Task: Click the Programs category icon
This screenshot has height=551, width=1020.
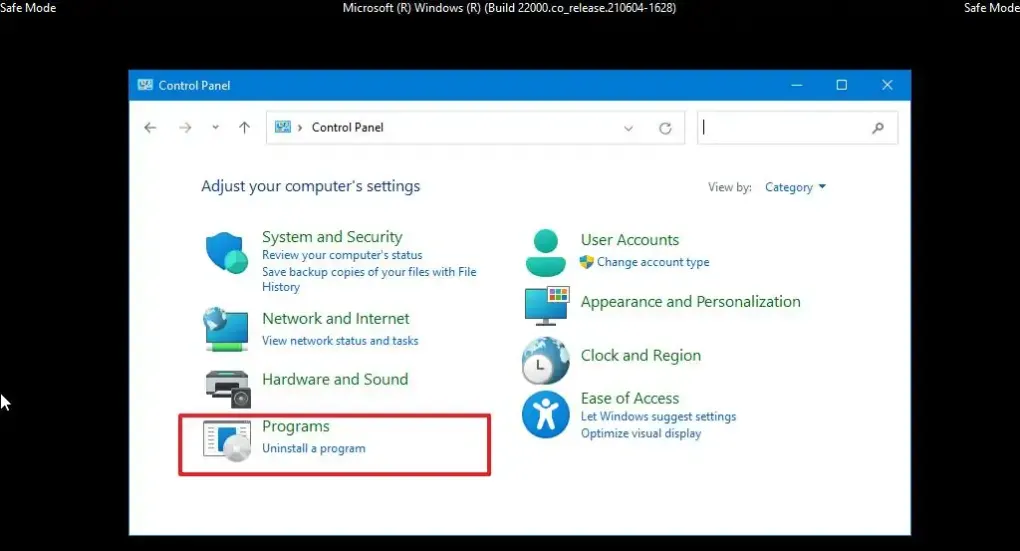Action: pos(227,440)
